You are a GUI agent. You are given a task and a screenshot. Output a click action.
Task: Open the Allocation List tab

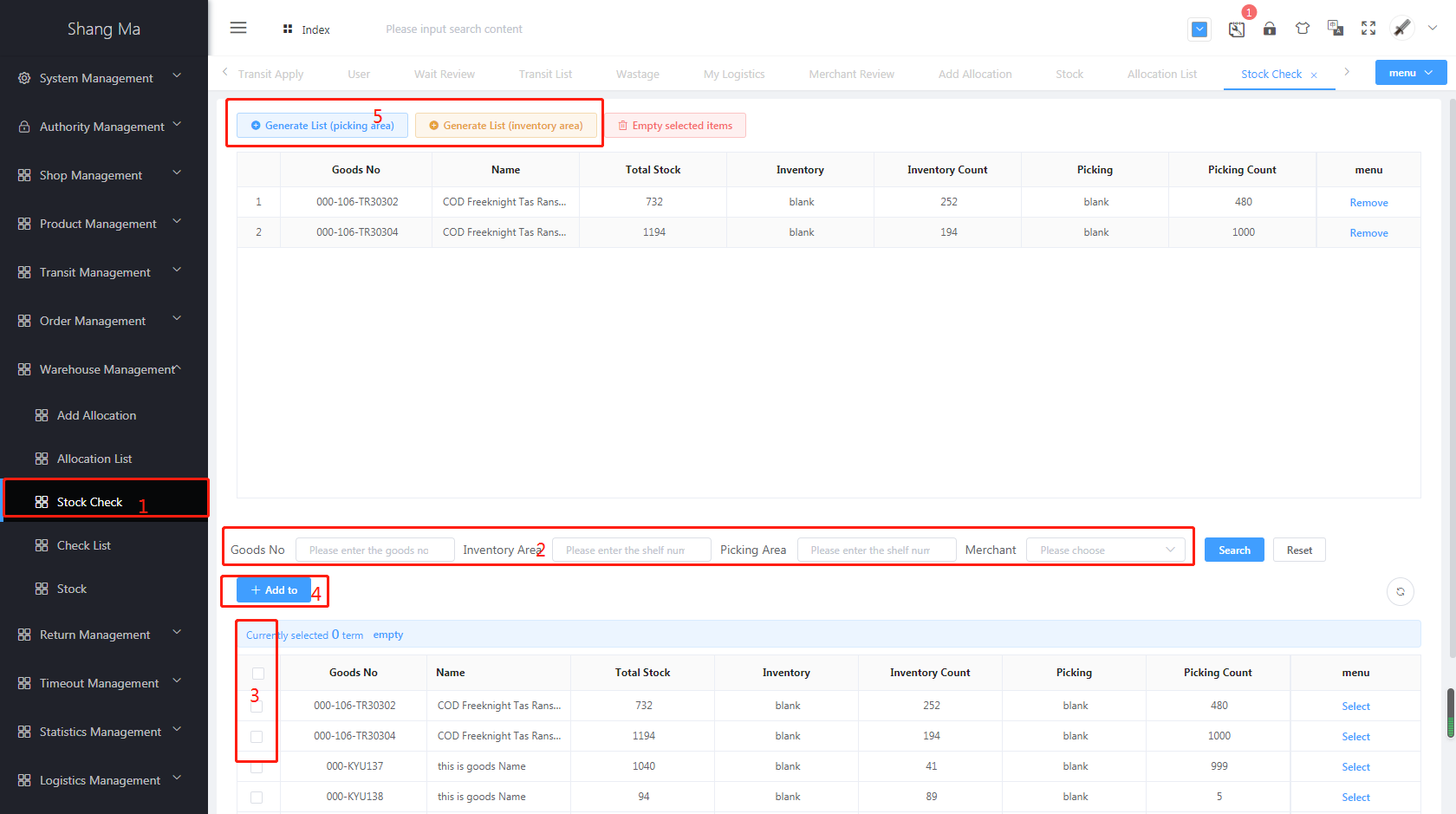[x=1162, y=75]
